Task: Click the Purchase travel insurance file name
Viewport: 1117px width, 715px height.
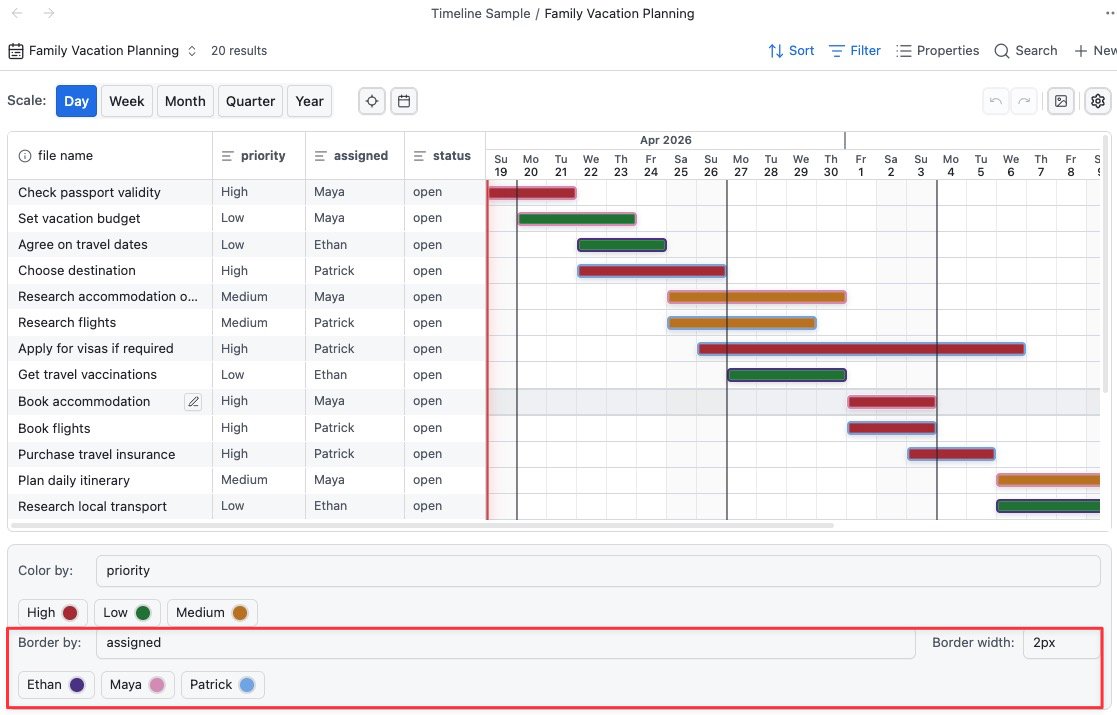Action: tap(96, 454)
